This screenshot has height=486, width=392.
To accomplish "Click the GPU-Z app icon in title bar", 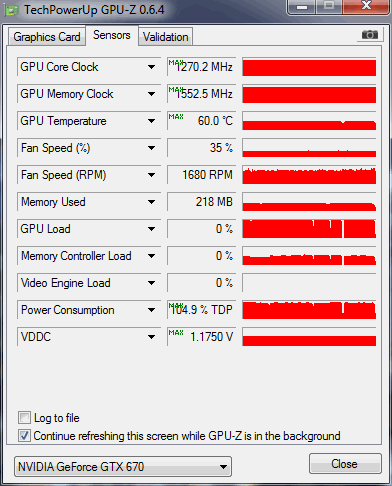I will pos(11,10).
